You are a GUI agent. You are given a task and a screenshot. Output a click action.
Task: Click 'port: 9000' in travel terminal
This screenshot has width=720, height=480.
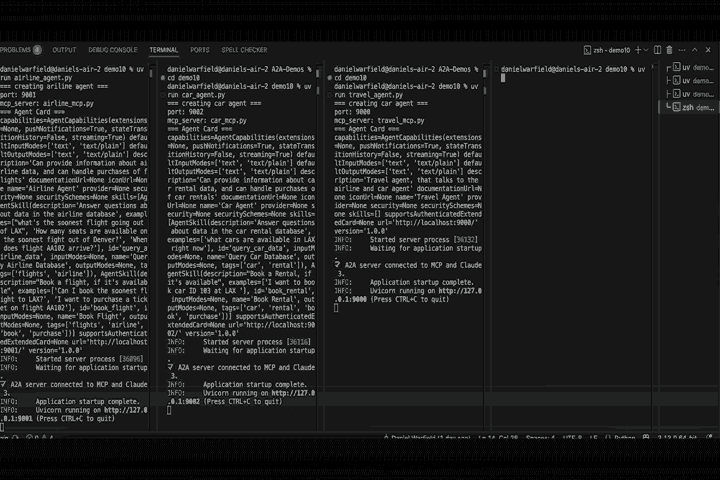[352, 112]
